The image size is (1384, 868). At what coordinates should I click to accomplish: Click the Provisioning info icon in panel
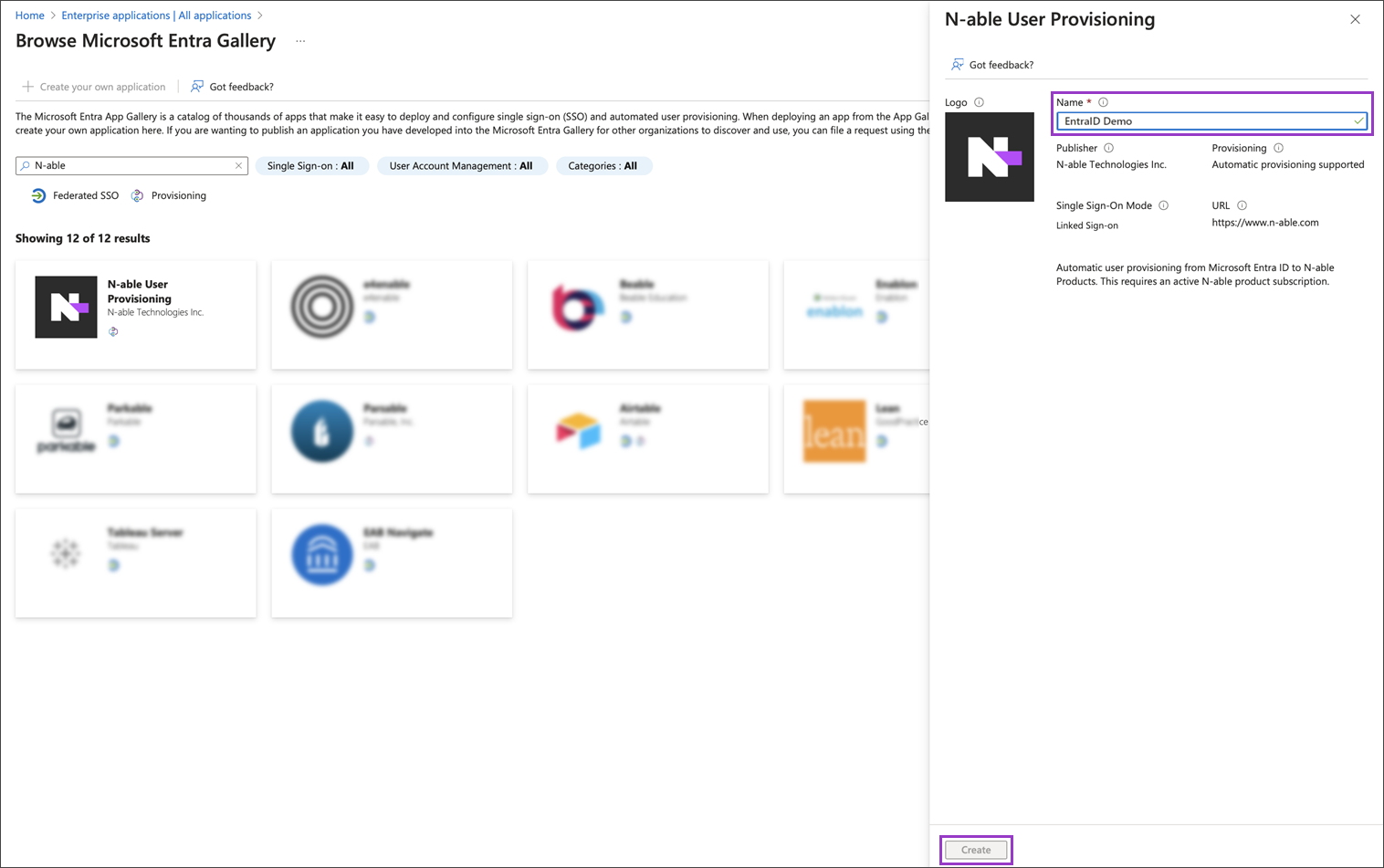[1278, 148]
